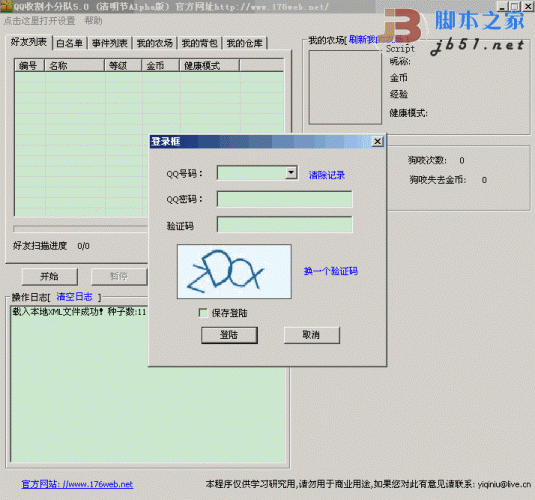
Task: Open the 官方网站 176web.net link
Action: pyautogui.click(x=77, y=484)
